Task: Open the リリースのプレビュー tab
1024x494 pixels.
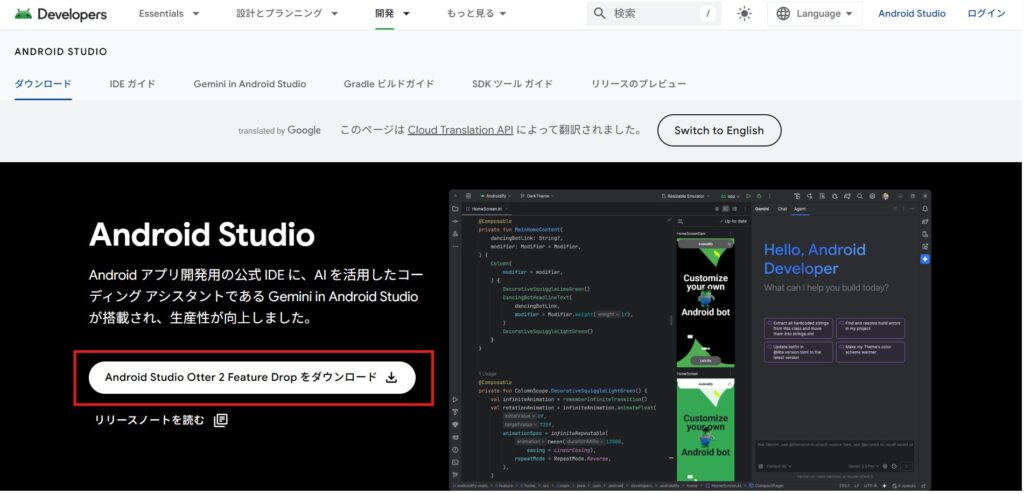Action: pos(639,84)
